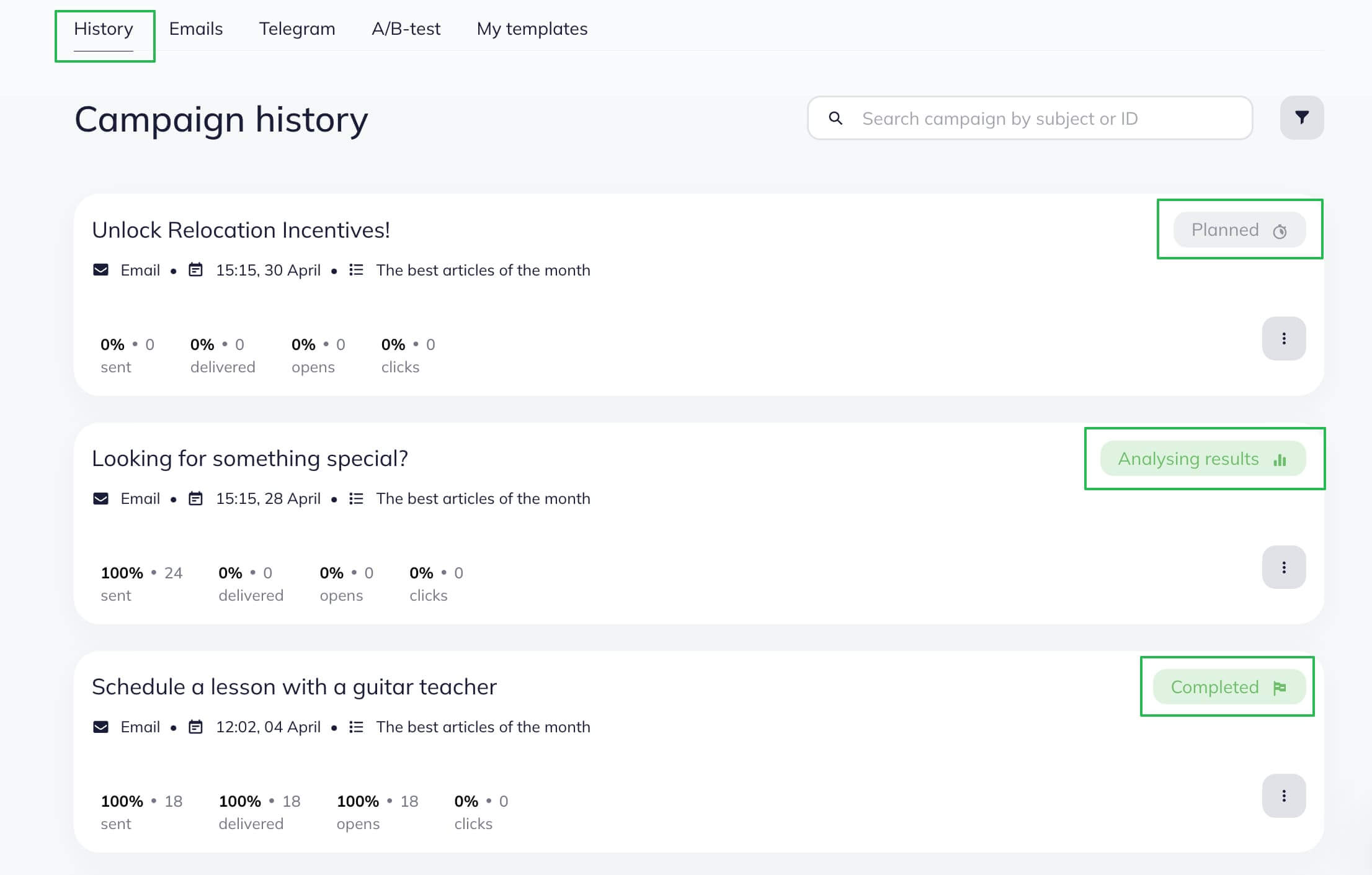This screenshot has width=1372, height=875.
Task: Click 100% • 18 opens statistic
Action: (x=377, y=812)
